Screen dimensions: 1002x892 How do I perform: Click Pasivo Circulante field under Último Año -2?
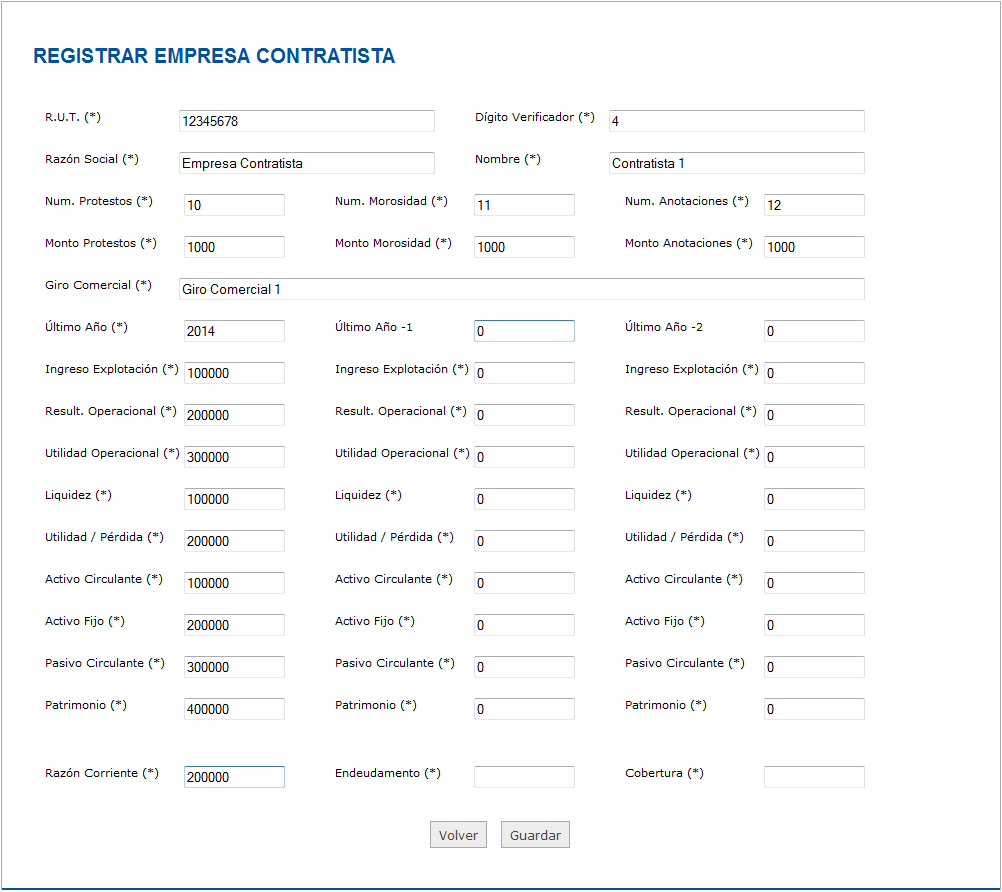[814, 667]
